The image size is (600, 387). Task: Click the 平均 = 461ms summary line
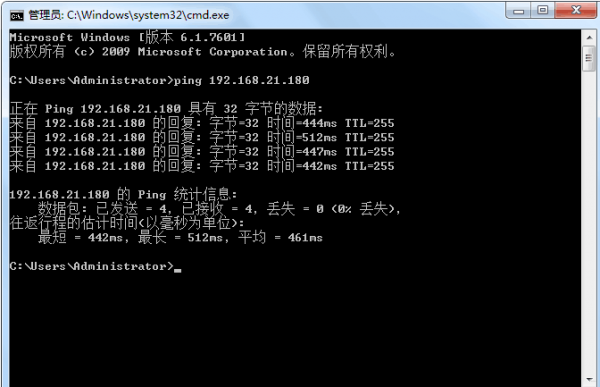pos(180,238)
